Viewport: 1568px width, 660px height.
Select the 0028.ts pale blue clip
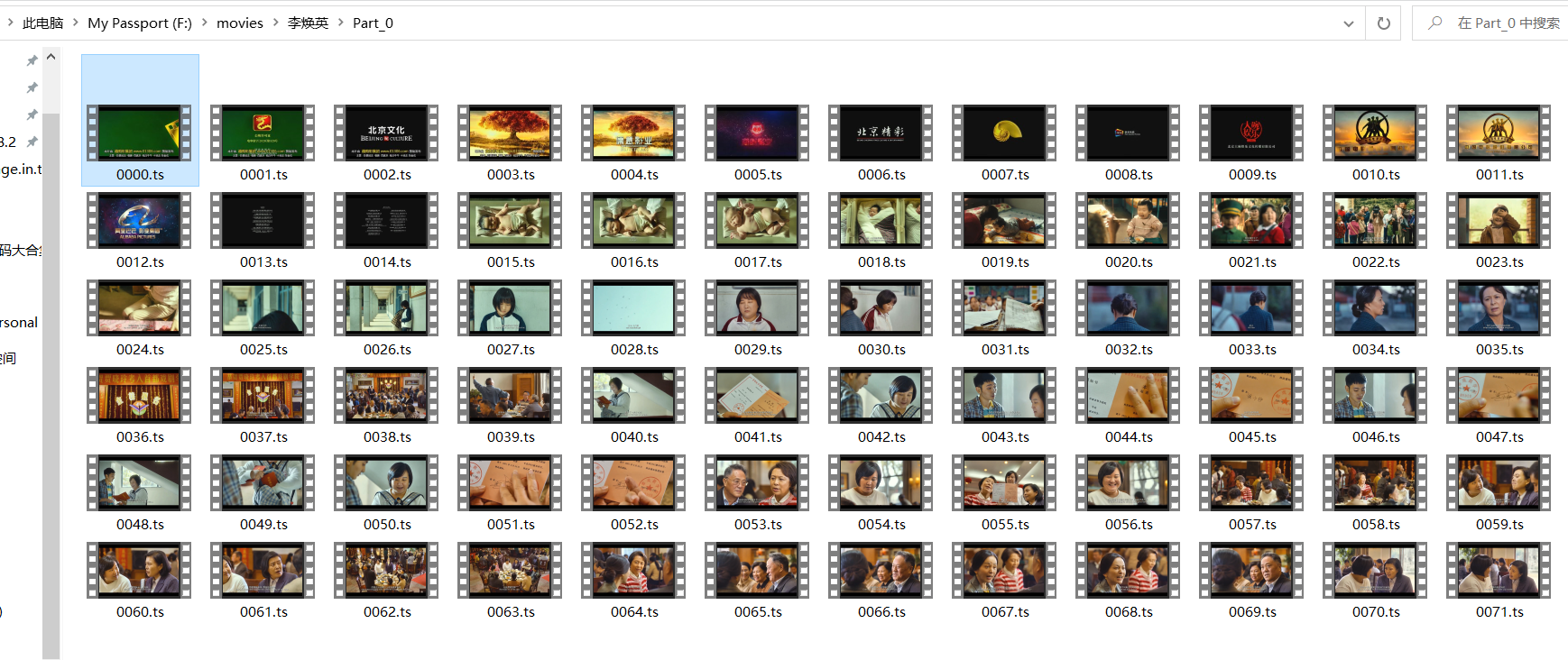coord(634,307)
